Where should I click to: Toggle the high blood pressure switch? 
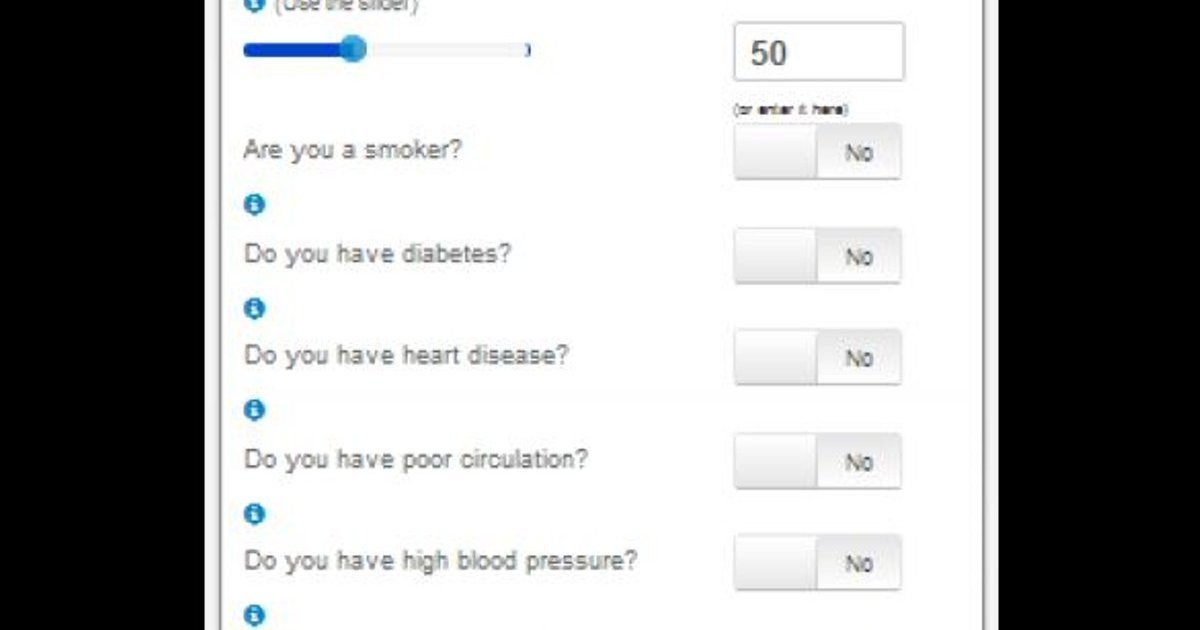pyautogui.click(x=817, y=563)
